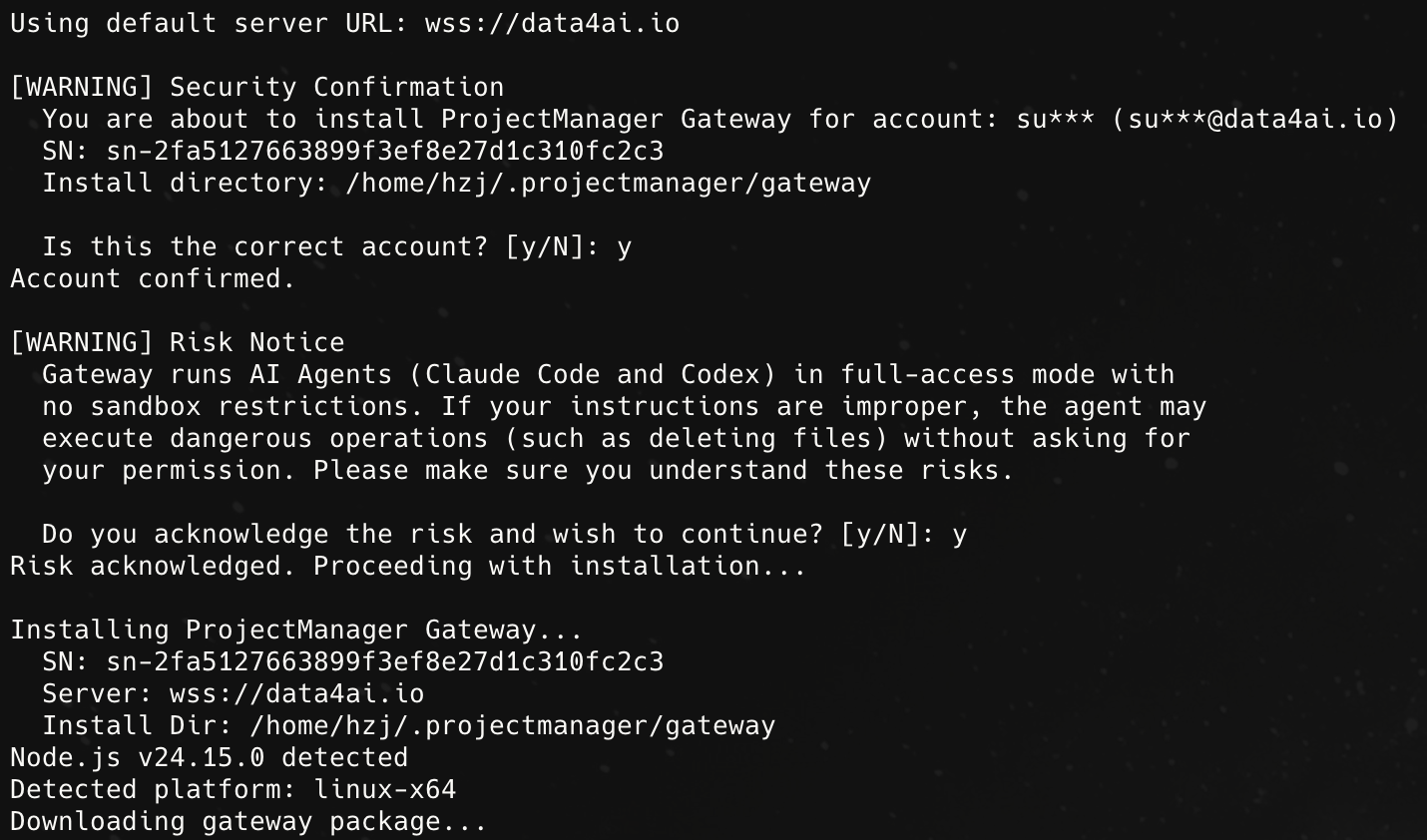1427x840 pixels.
Task: Click the Server: wss://data4ai.io line
Action: click(233, 693)
